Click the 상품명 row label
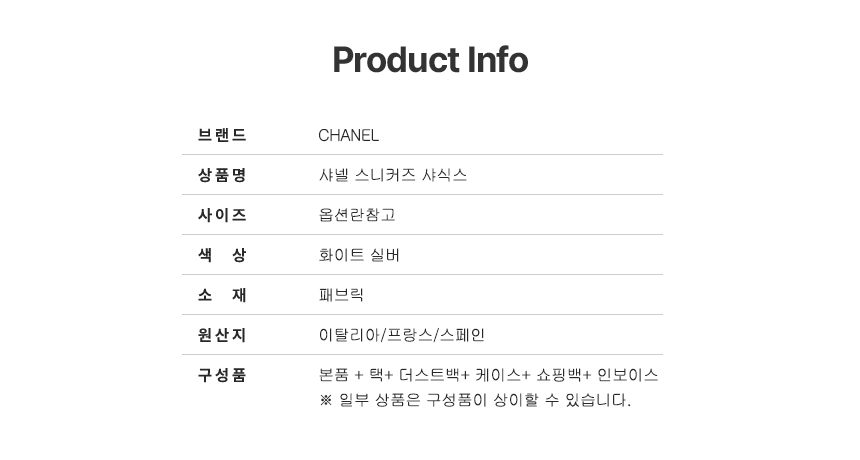Viewport: 860px width, 460px height. tap(222, 175)
